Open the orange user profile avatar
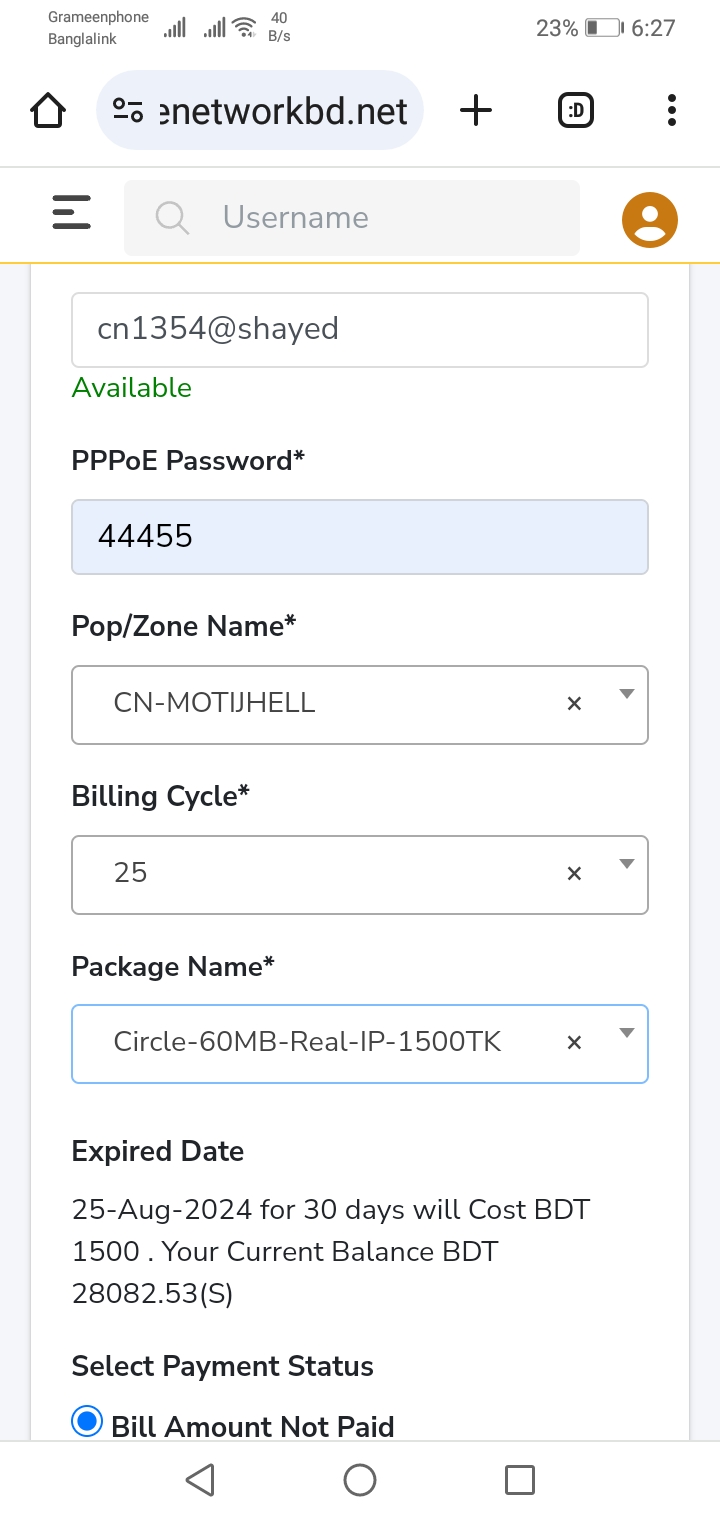 (650, 219)
